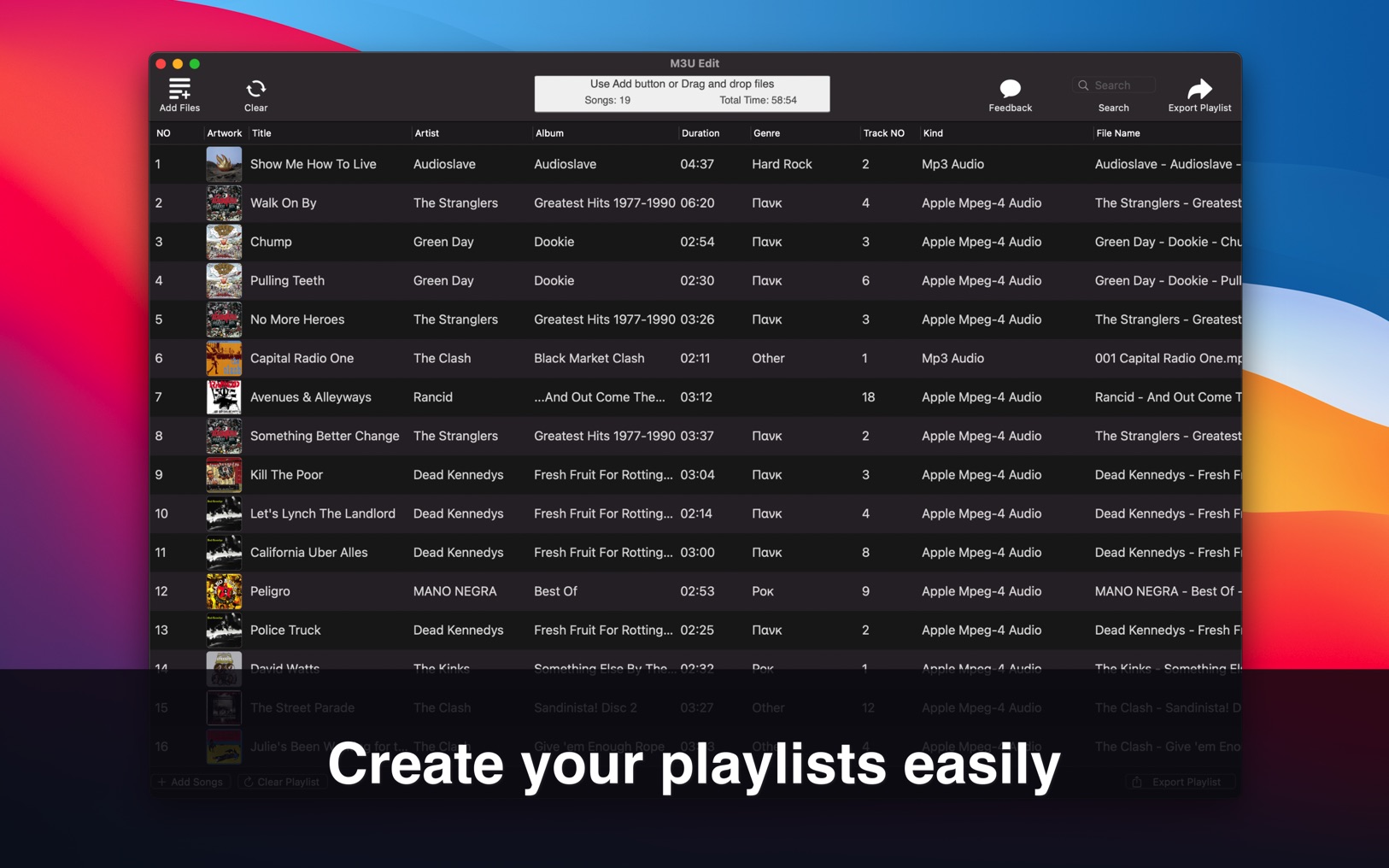Screen dimensions: 1389x868
Task: Click the Something Better Change artwork thumbnail
Action: [x=224, y=437]
